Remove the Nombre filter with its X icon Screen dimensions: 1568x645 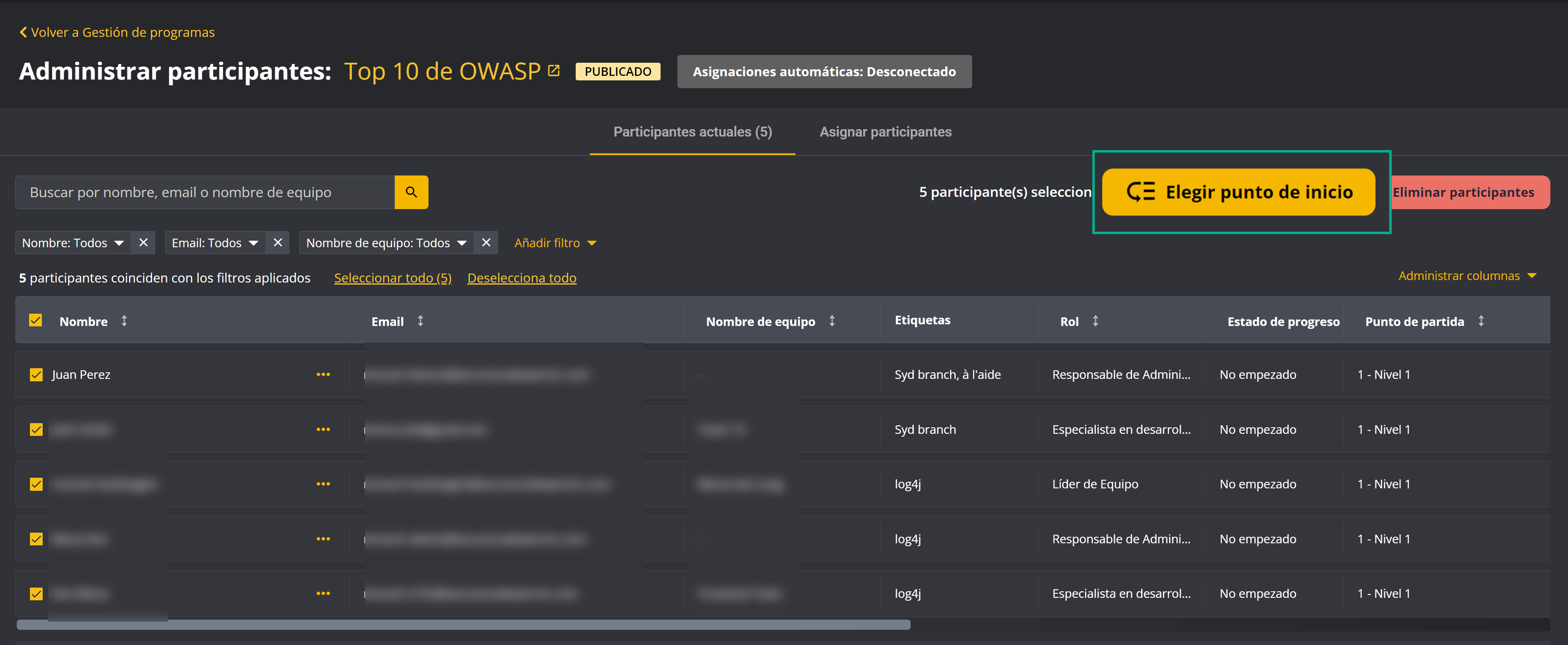143,242
